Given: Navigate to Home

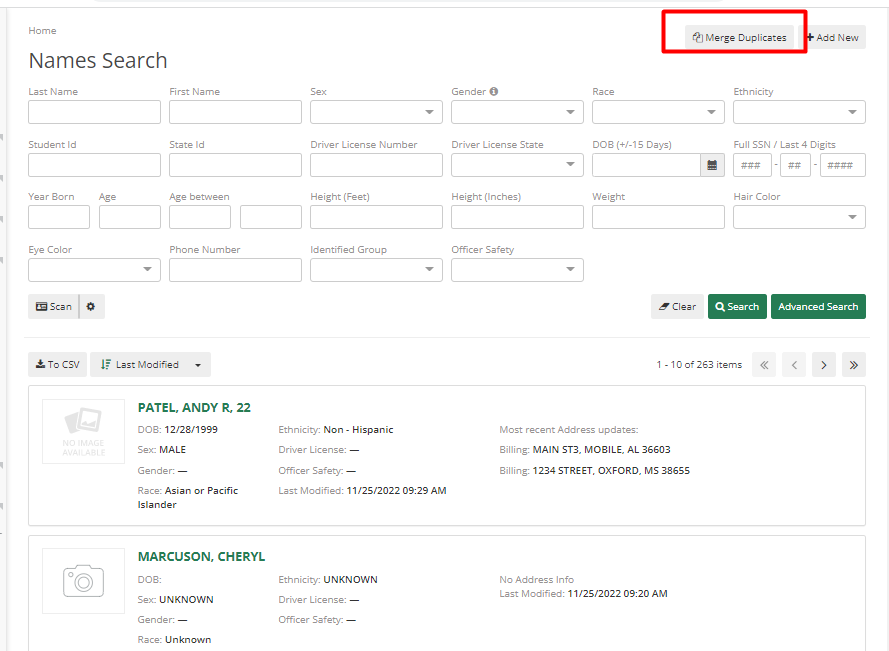Looking at the screenshot, I should (x=42, y=30).
